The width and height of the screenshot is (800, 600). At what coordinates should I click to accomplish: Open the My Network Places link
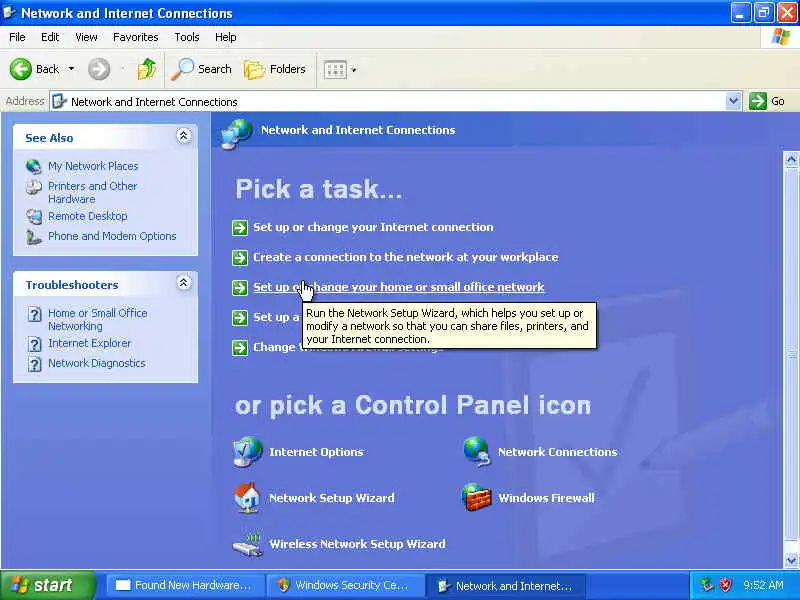point(93,166)
